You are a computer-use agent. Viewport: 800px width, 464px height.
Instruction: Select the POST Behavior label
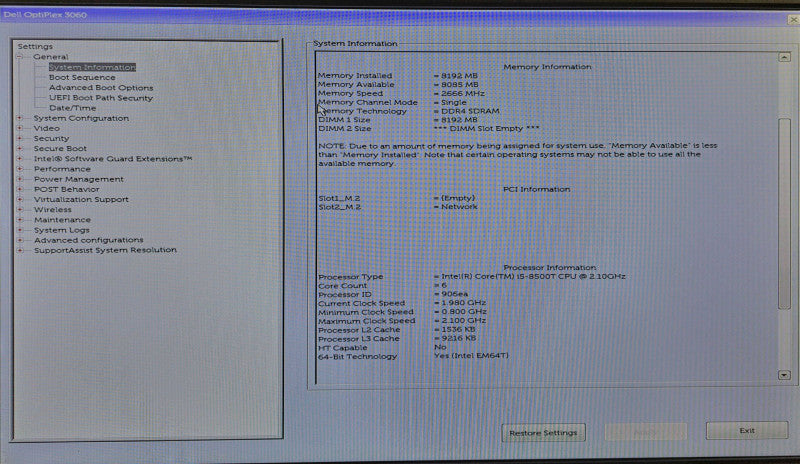click(66, 189)
